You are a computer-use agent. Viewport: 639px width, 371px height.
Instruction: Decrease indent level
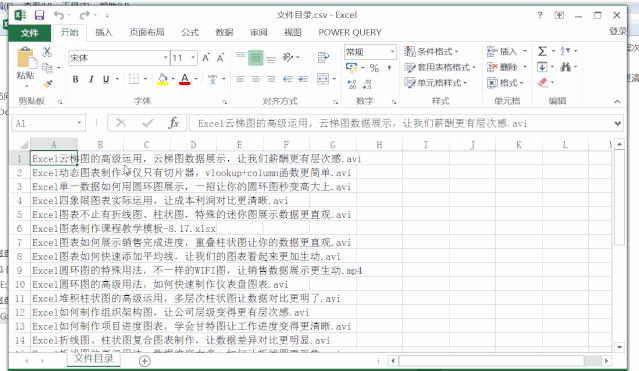point(288,79)
